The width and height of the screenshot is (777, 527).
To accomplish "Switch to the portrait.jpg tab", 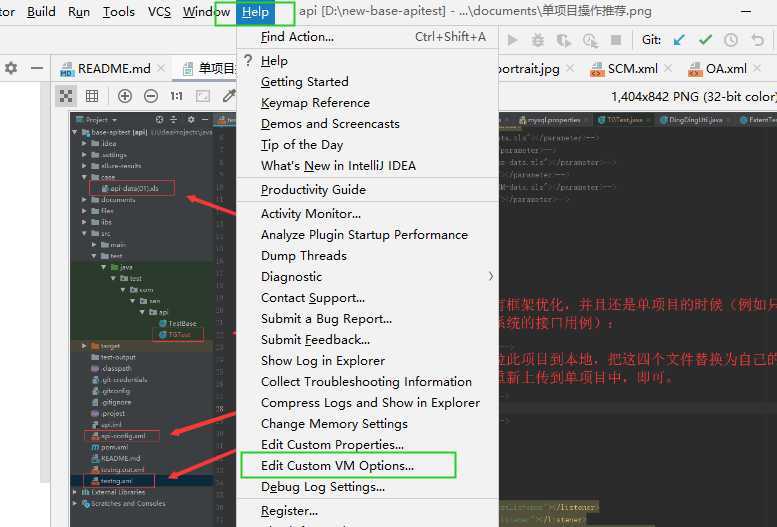I will 529,68.
